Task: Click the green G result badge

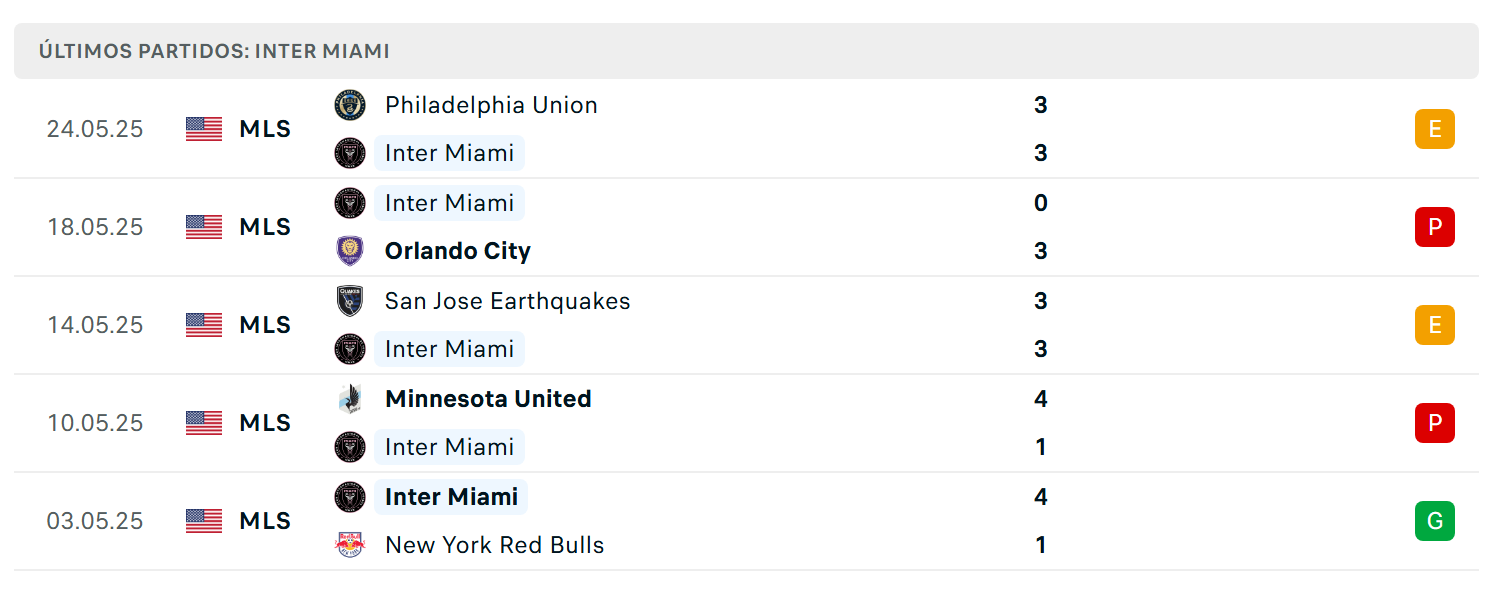Action: (x=1434, y=521)
